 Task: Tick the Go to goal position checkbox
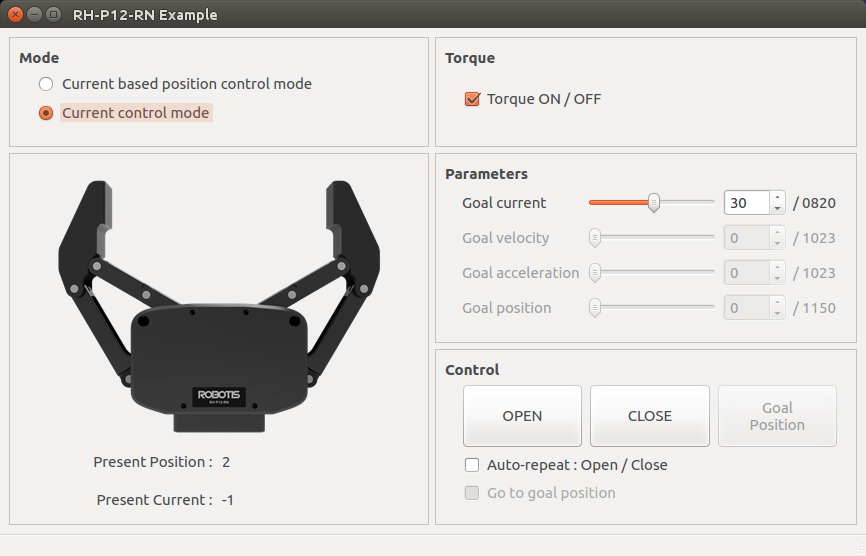pos(473,493)
